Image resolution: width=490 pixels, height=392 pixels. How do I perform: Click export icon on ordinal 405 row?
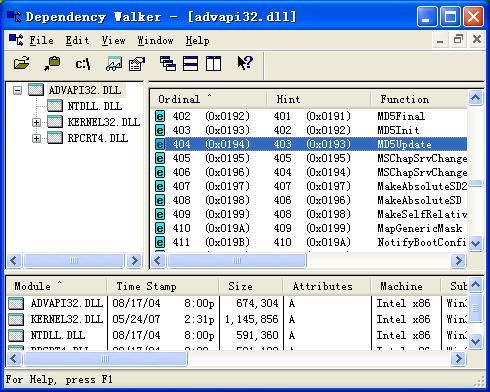click(x=160, y=158)
